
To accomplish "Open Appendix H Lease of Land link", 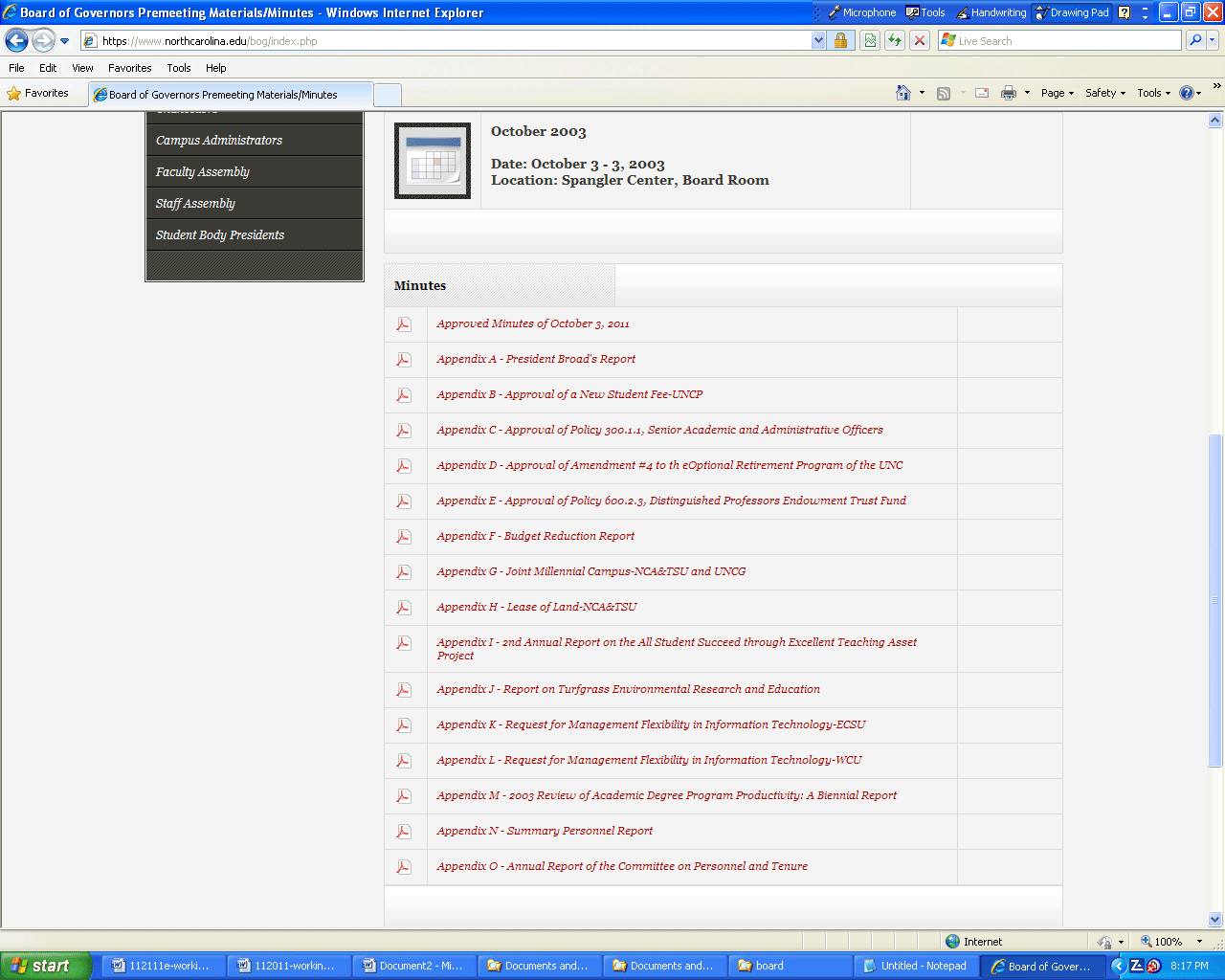I will tap(536, 607).
